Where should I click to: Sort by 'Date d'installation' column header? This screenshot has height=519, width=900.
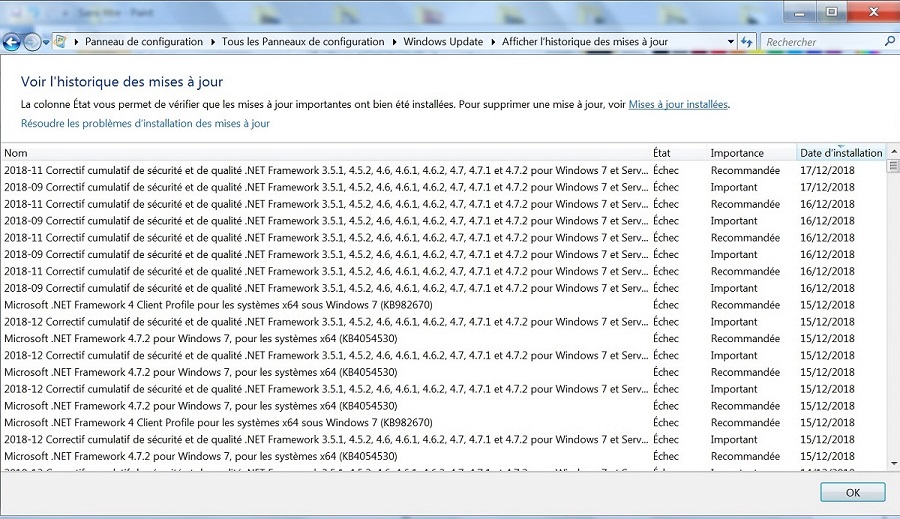point(841,153)
